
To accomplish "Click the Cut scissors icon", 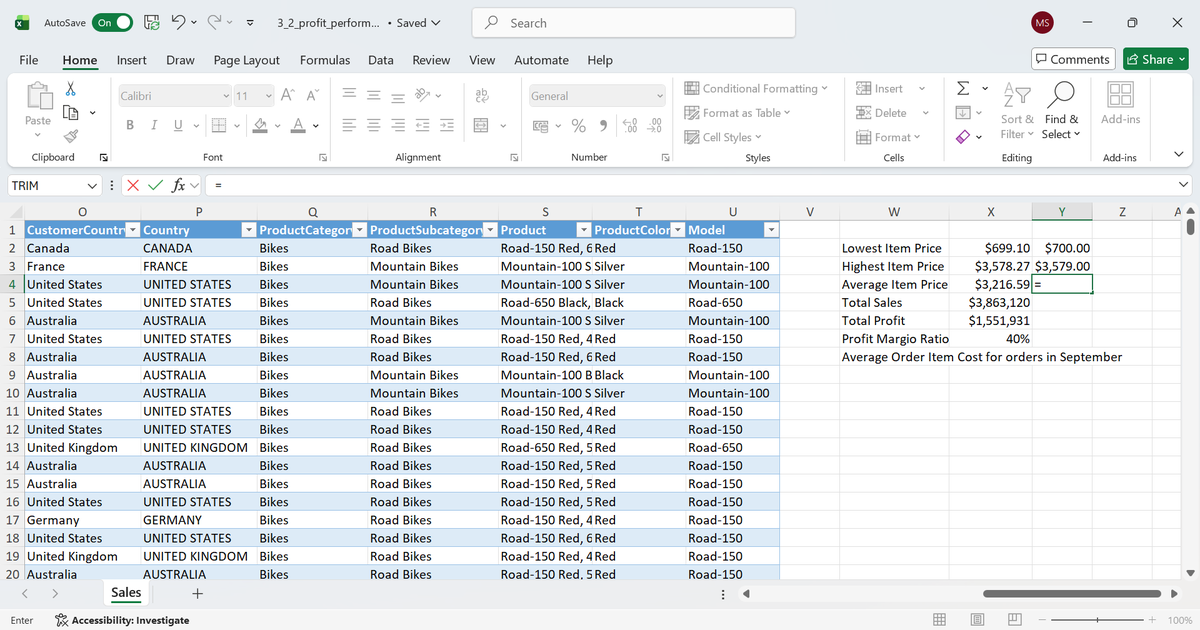I will [x=70, y=90].
